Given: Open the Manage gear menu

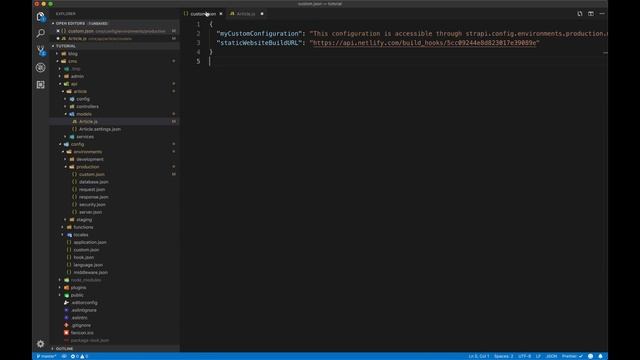Looking at the screenshot, I should (x=40, y=344).
